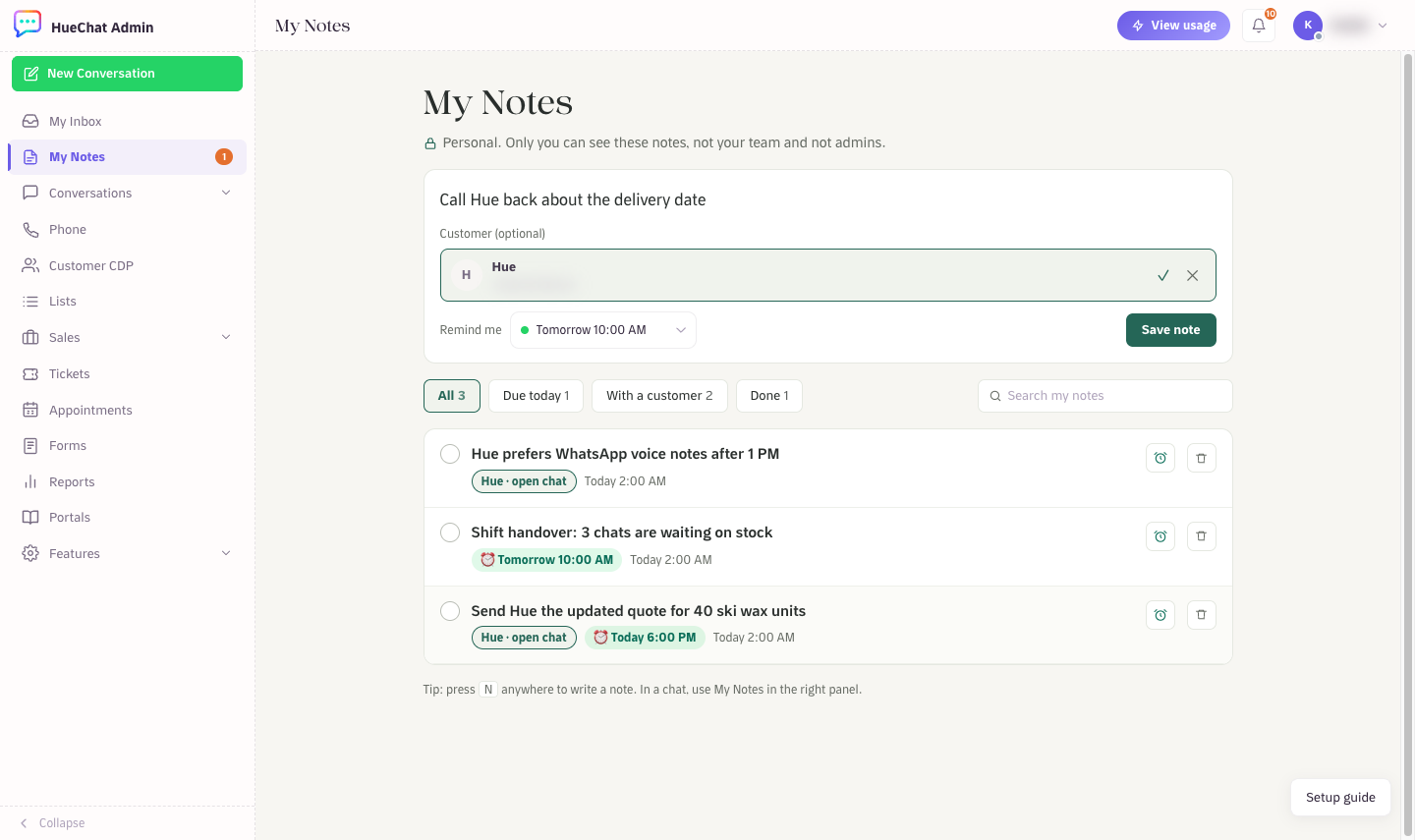Viewport: 1415px width, 840px height.
Task: Start a New Conversation
Action: pyautogui.click(x=128, y=74)
